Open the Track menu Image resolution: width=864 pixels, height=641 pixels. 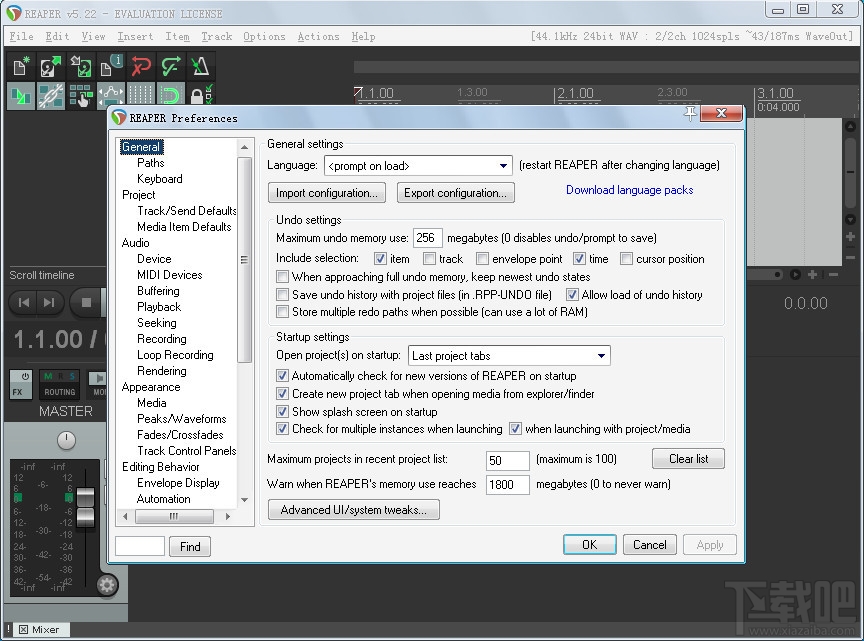(217, 36)
